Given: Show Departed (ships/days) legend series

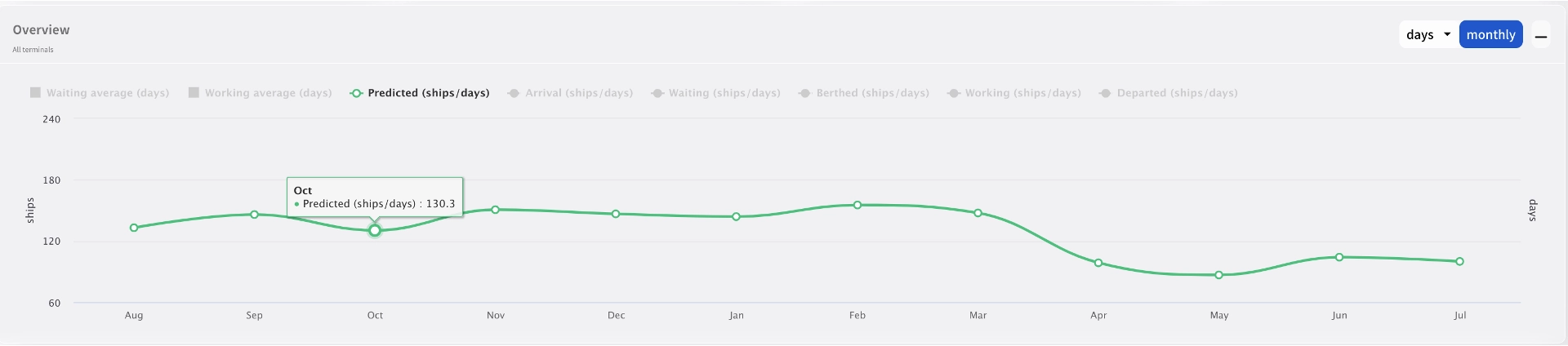Looking at the screenshot, I should pos(1169,93).
